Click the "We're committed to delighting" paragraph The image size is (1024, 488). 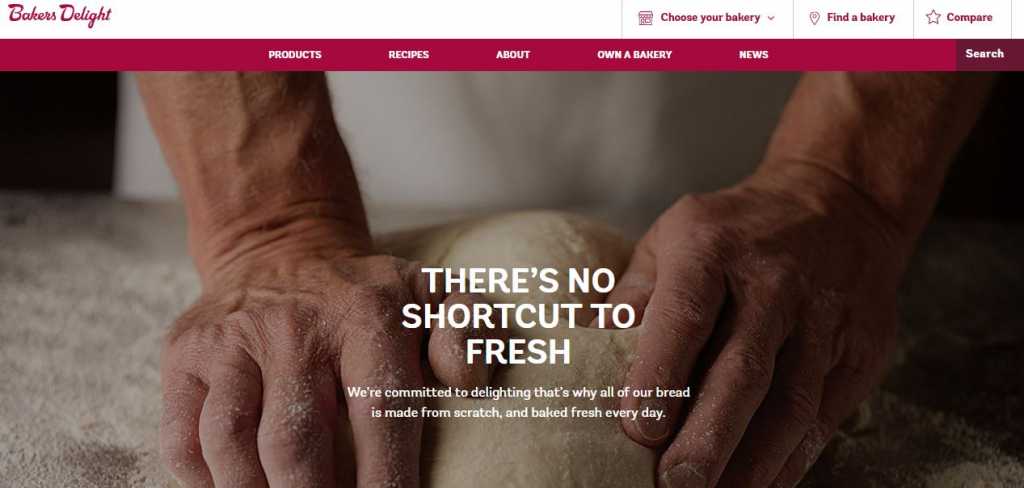coord(519,402)
